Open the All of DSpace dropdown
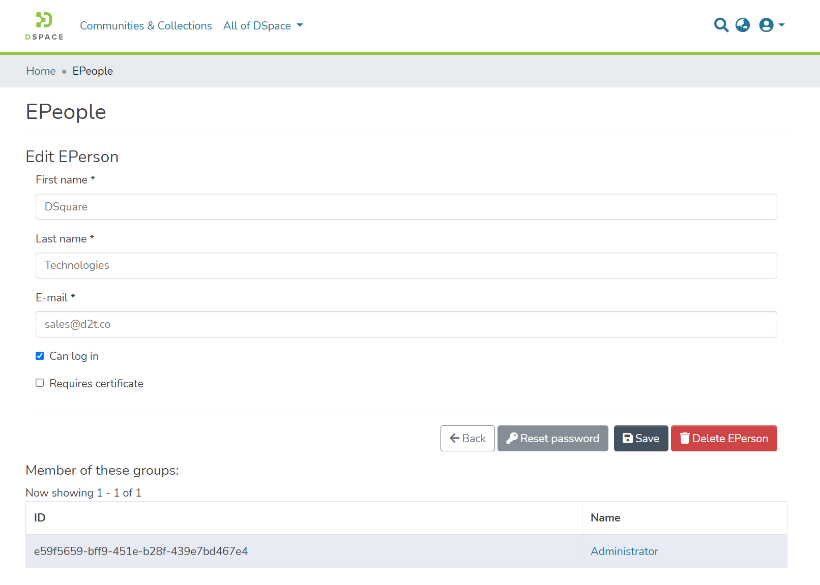 pos(262,26)
